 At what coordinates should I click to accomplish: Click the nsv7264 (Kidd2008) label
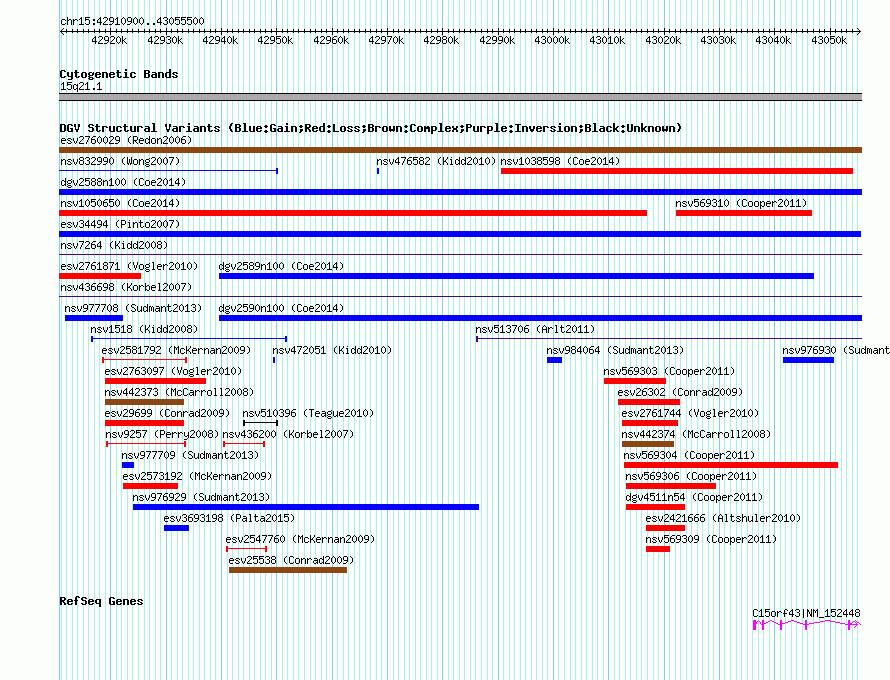coord(114,245)
